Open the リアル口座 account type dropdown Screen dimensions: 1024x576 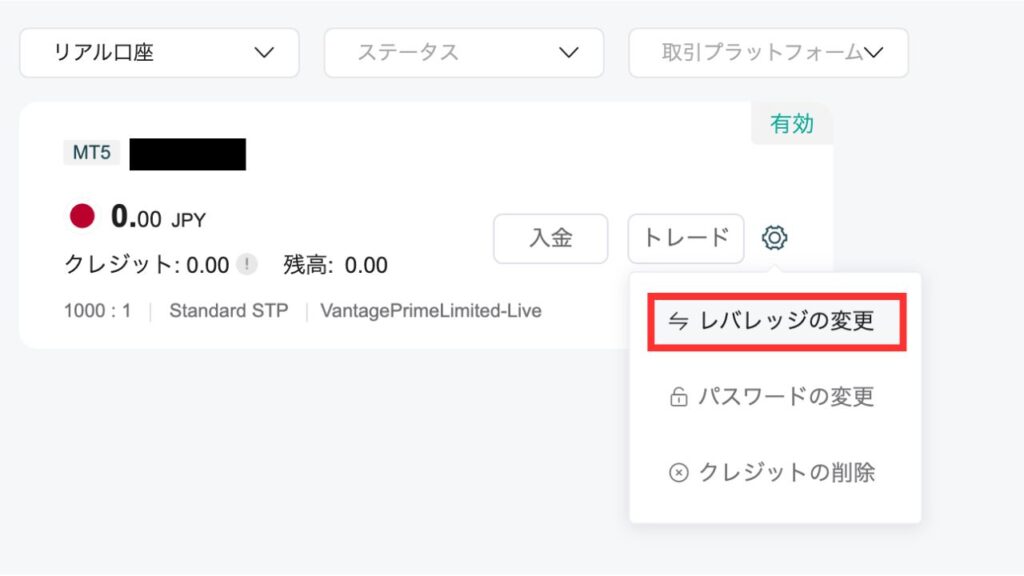159,53
